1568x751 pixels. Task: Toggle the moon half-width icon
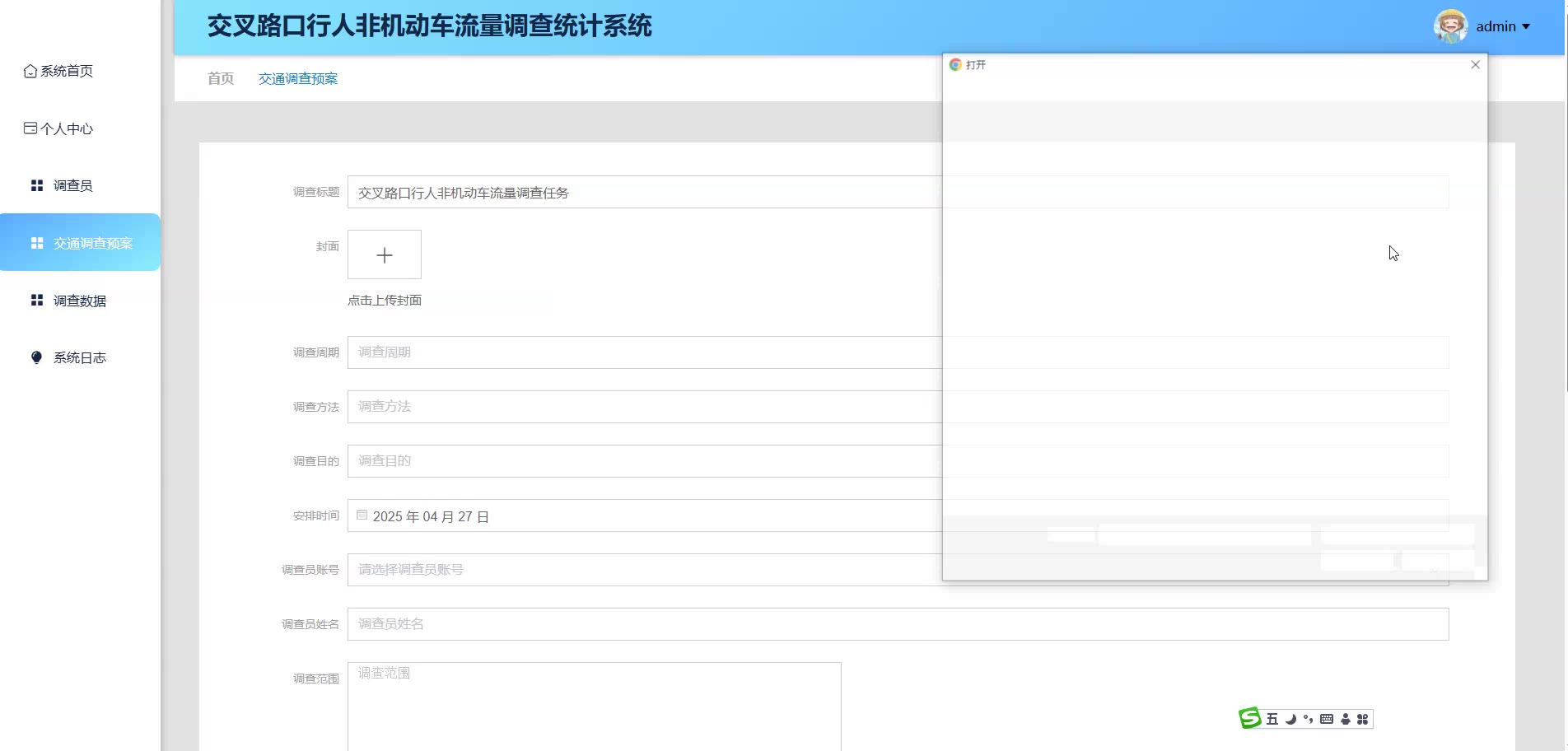[x=1290, y=719]
